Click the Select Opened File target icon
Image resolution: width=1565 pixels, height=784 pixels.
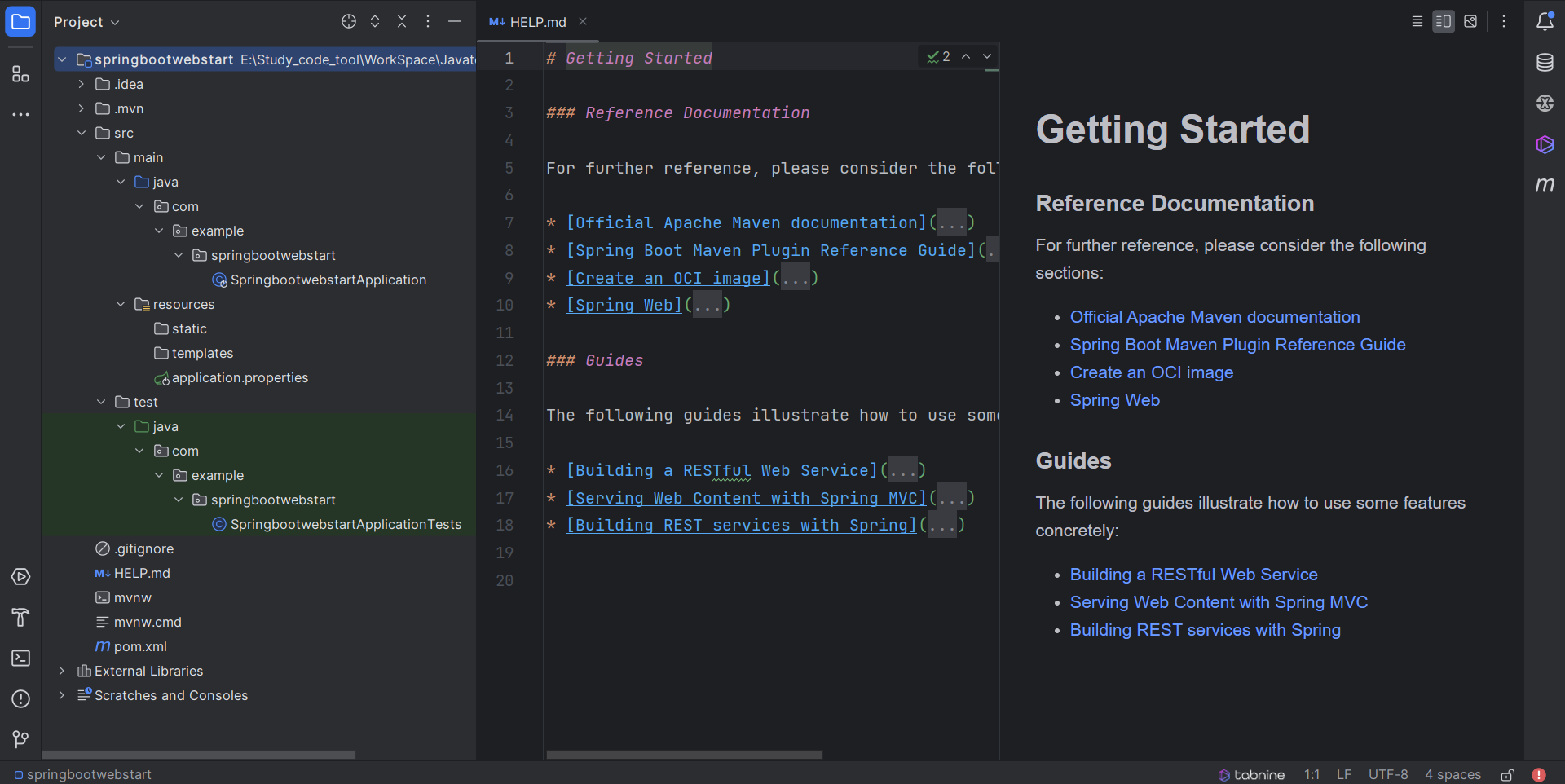(x=349, y=22)
